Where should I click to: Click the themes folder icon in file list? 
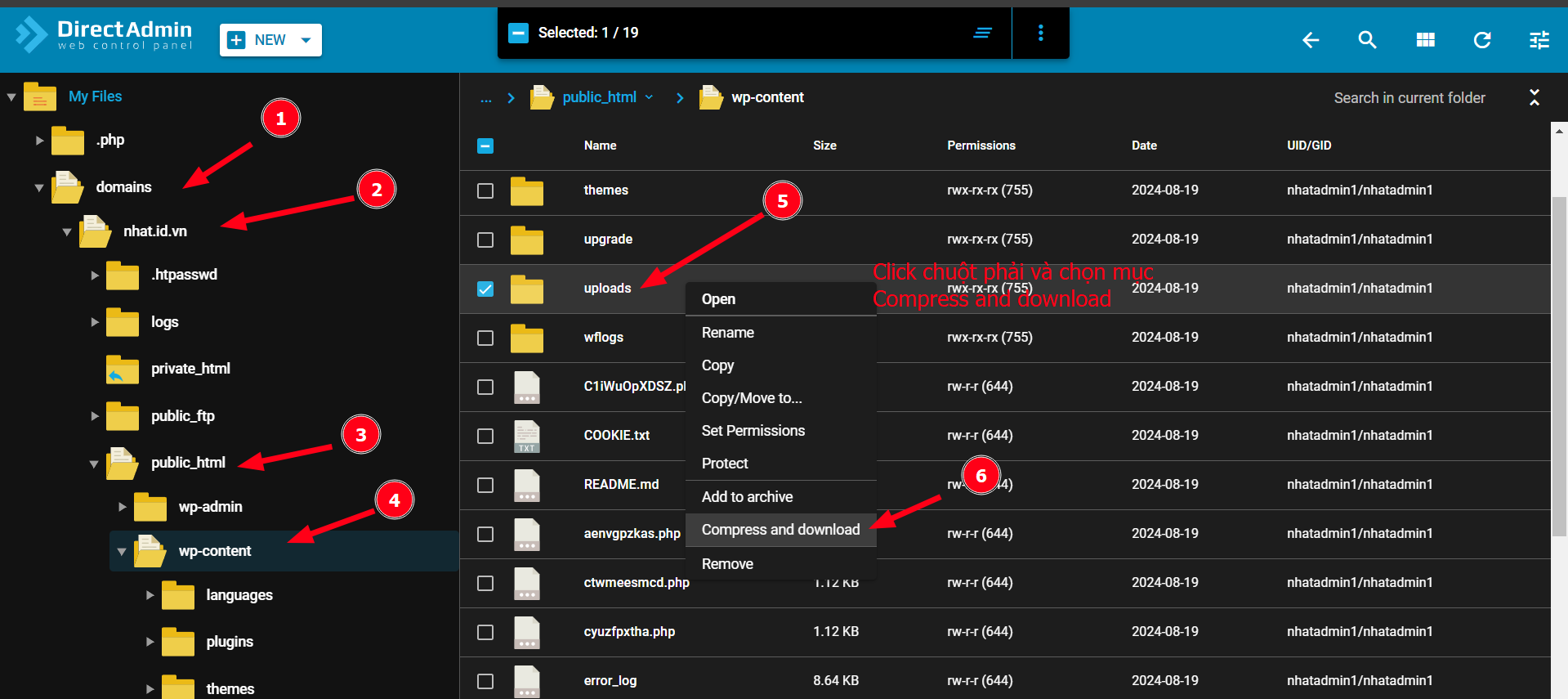527,190
